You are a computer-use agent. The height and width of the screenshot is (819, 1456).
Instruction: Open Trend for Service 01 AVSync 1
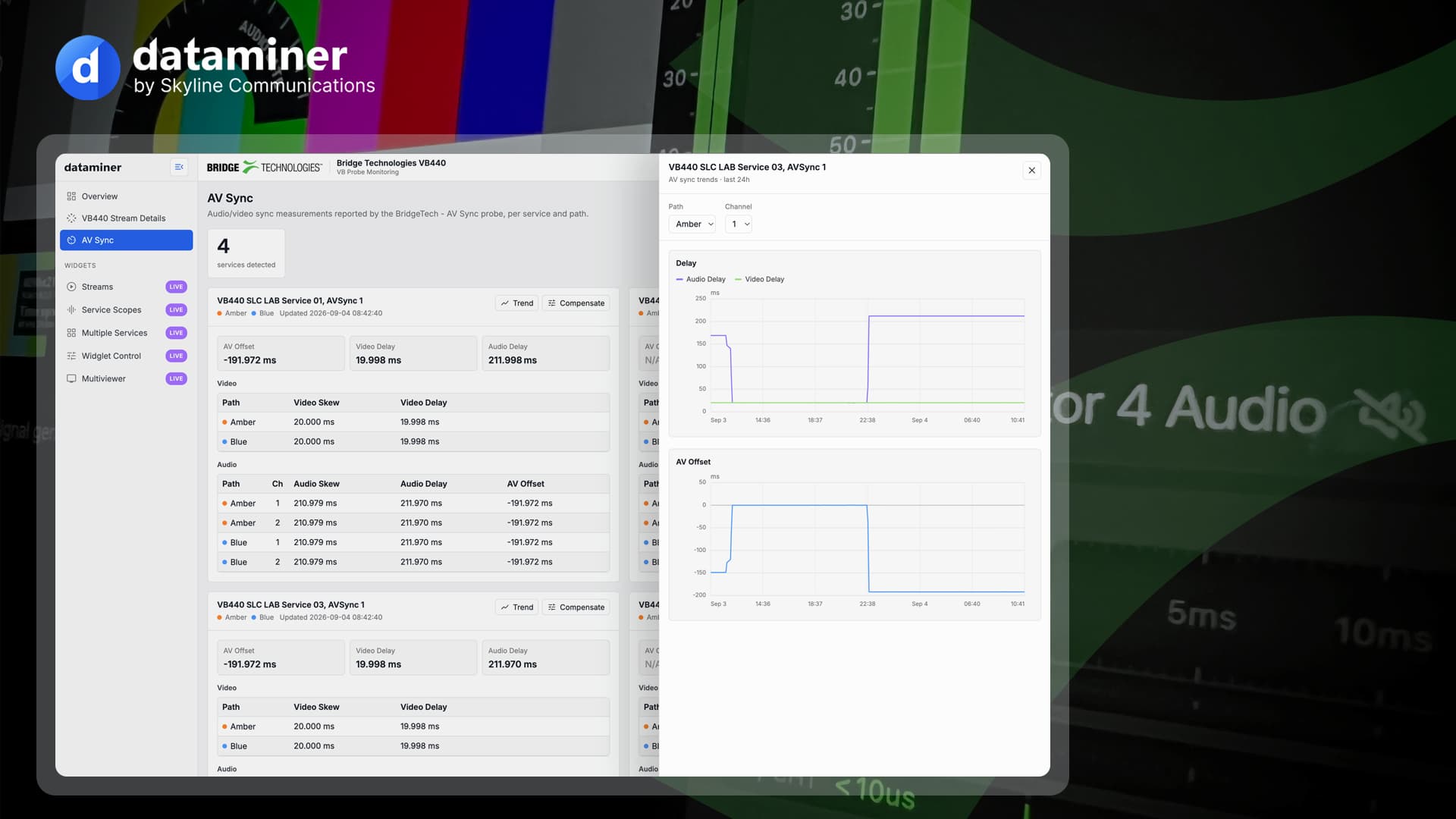(516, 303)
